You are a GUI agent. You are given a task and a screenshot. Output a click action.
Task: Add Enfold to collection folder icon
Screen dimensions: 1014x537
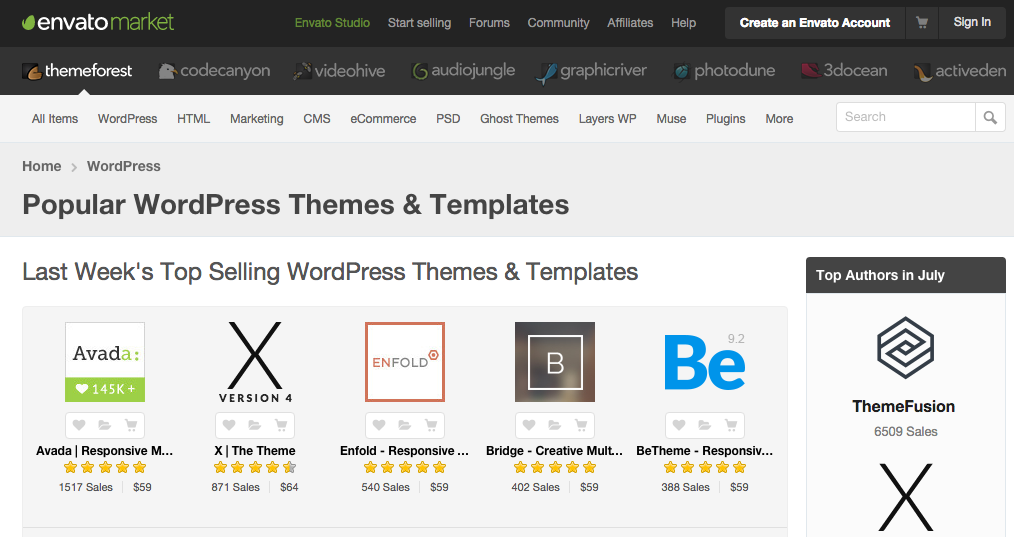point(405,425)
